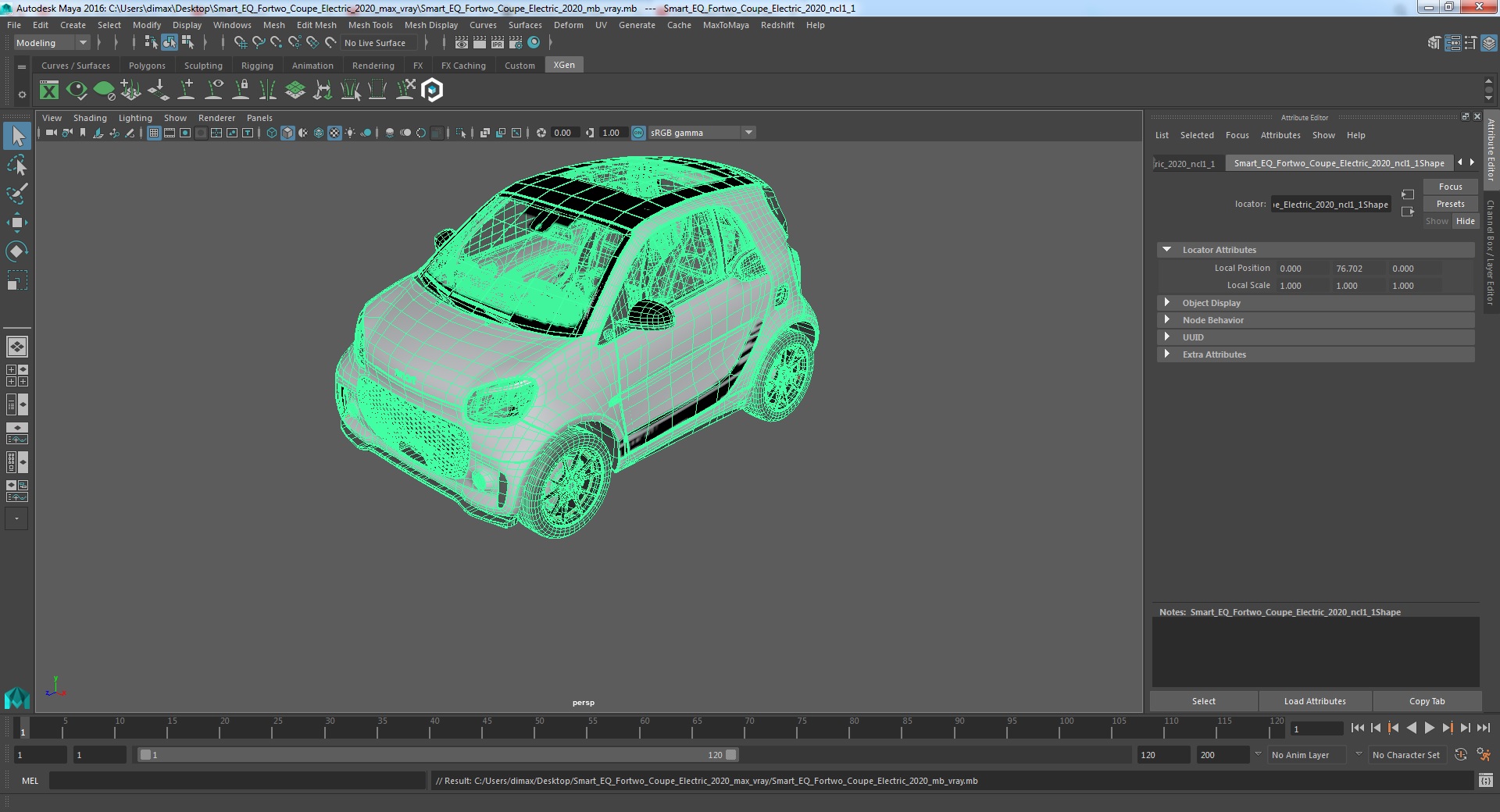Click the white hexagon cube shelf icon

click(432, 91)
